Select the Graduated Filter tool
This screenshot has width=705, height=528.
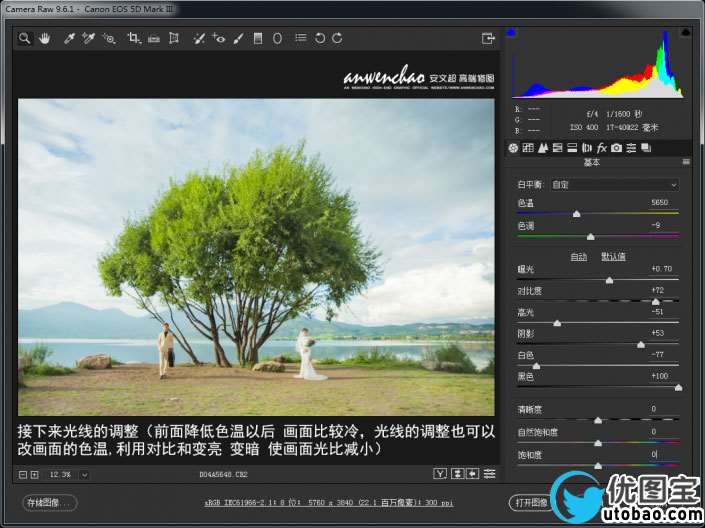point(258,38)
